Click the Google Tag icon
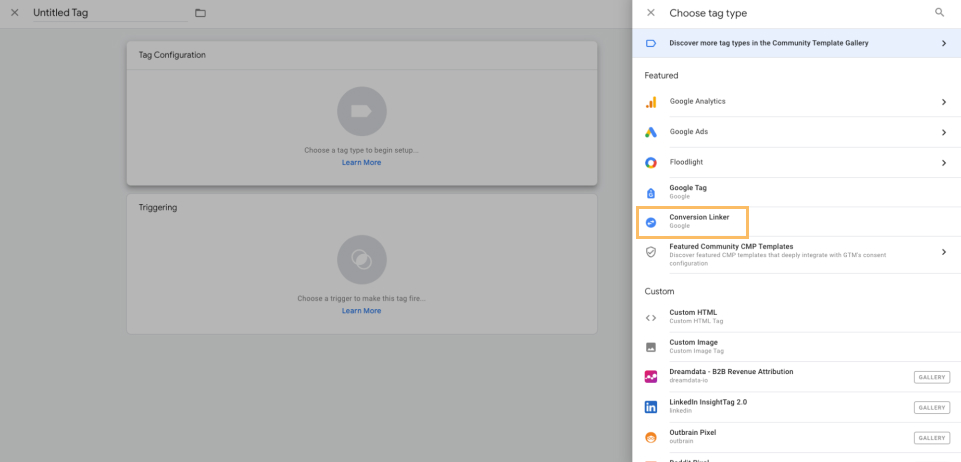 coord(651,193)
